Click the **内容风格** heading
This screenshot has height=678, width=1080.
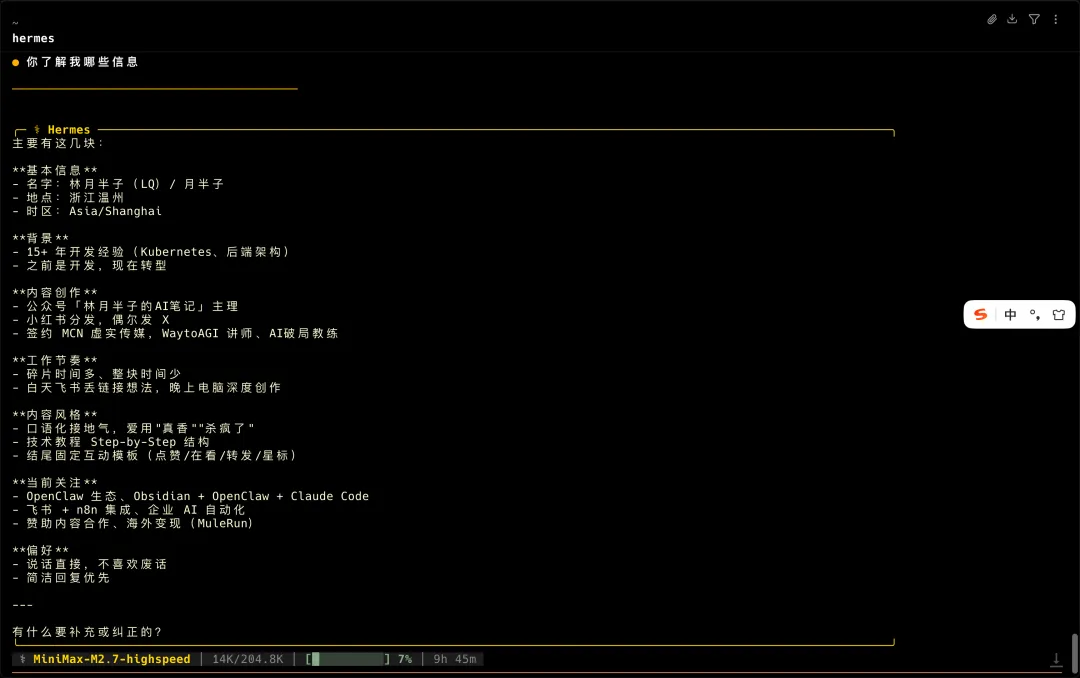click(x=54, y=415)
